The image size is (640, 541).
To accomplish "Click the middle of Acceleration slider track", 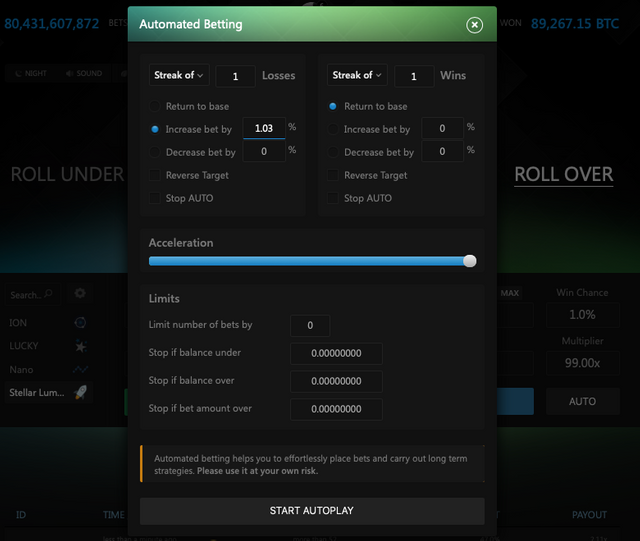I will tap(312, 261).
